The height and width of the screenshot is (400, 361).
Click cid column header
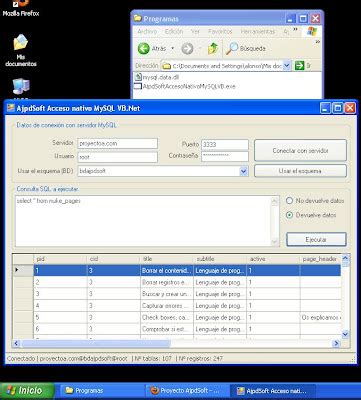(x=113, y=259)
